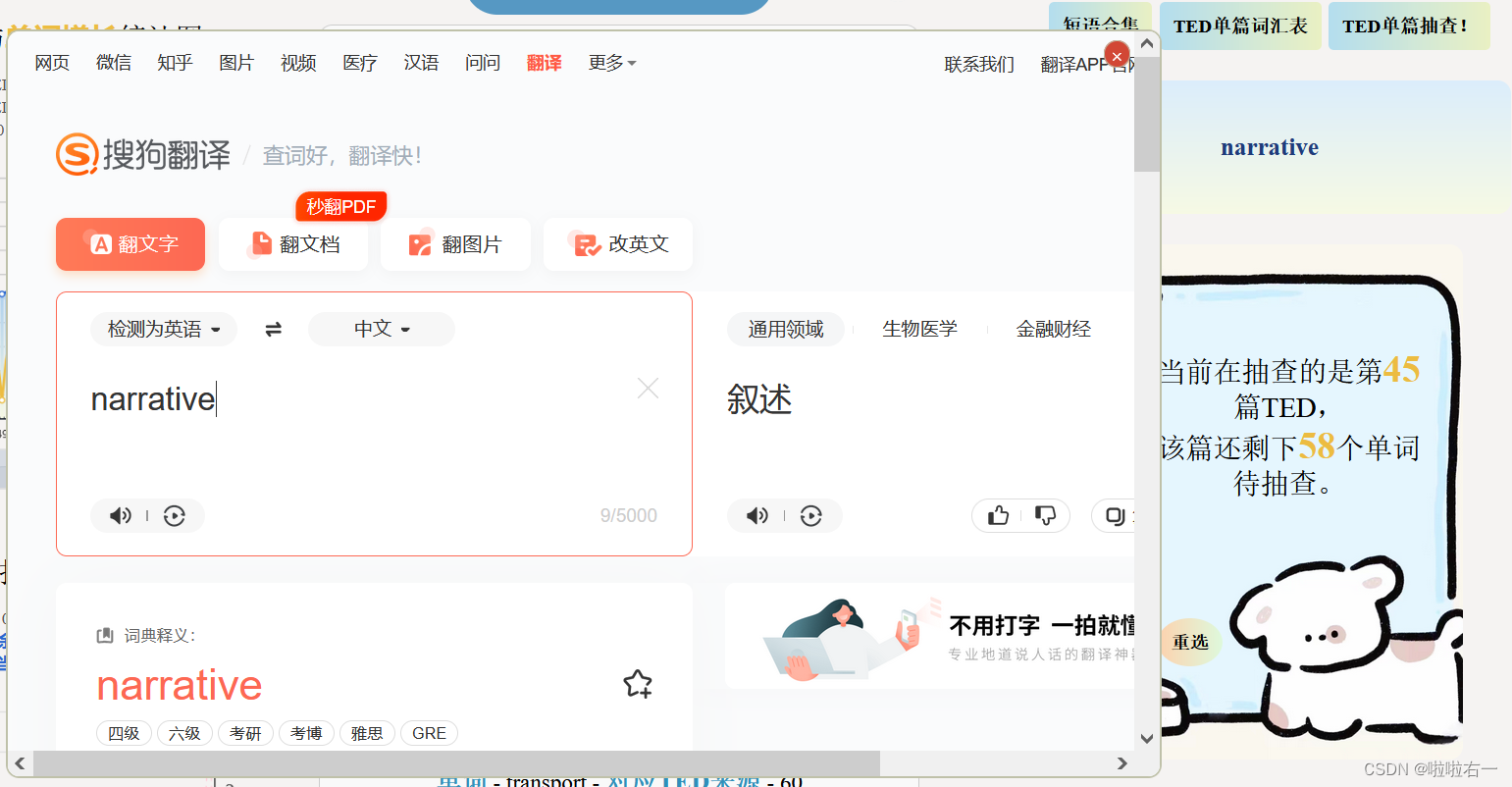Click the 四级 tag
The height and width of the screenshot is (787, 1512).
point(124,733)
